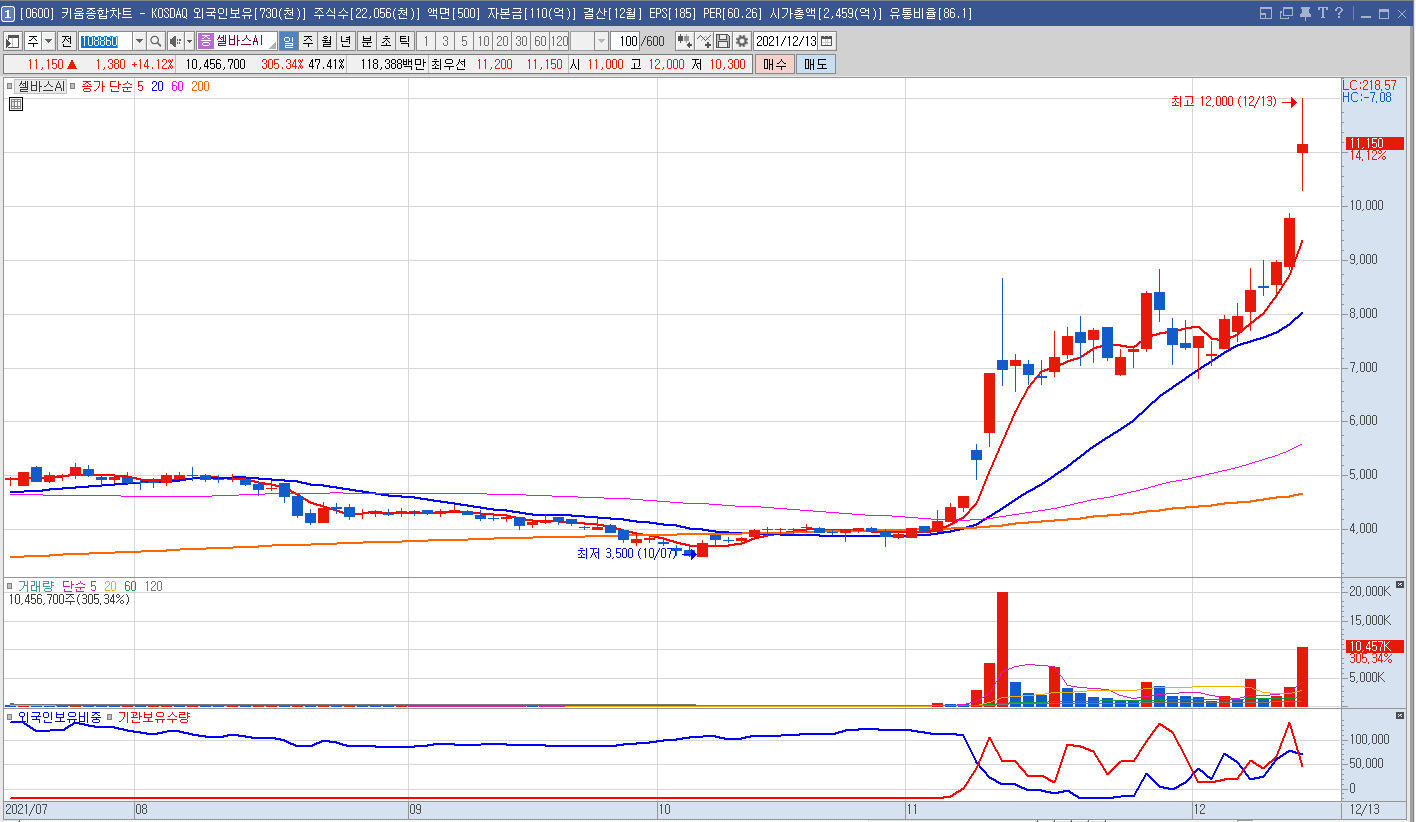Toggle the 외국인보유비중 indicator checkbox
1416x822 pixels.
[10, 717]
